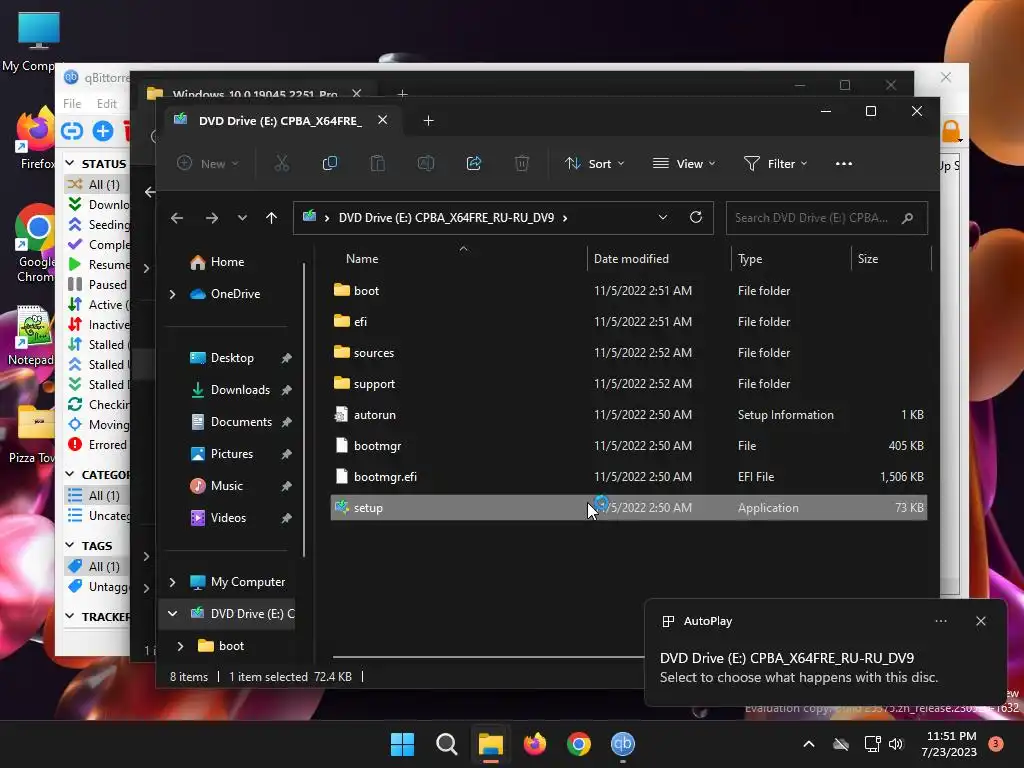Sort by the Type column header
The image size is (1024, 768).
click(750, 259)
